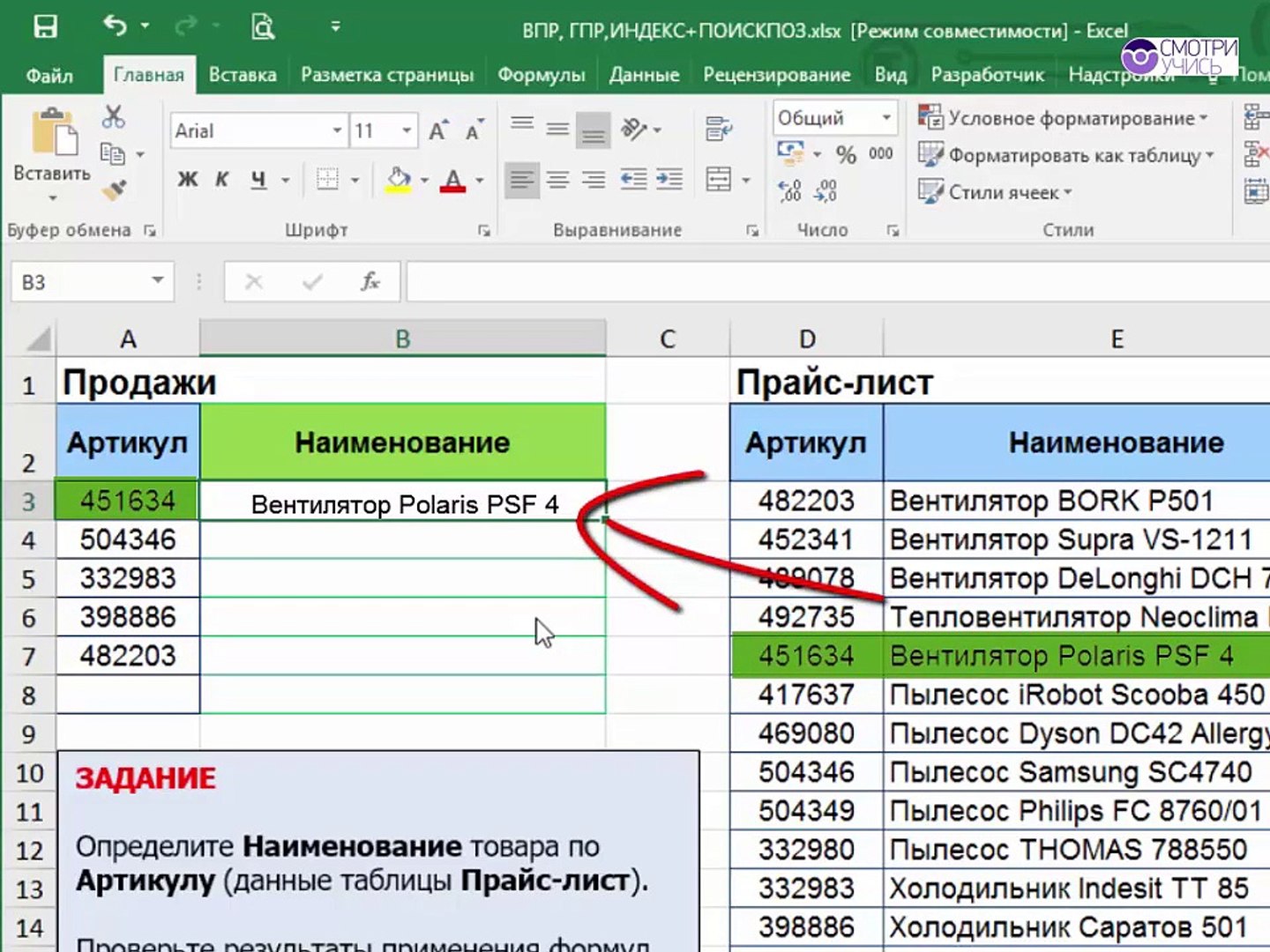Open the Разработчик ribbon tab
Screen dimensions: 1270x952
point(988,75)
